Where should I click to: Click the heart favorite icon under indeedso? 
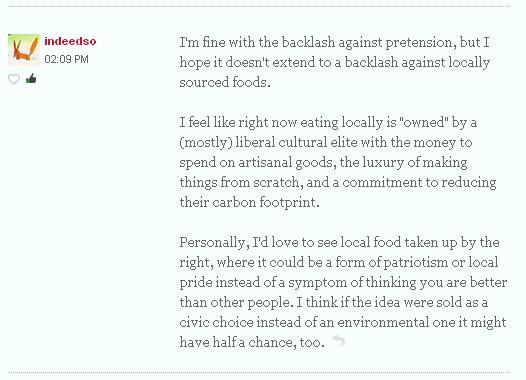tap(14, 79)
